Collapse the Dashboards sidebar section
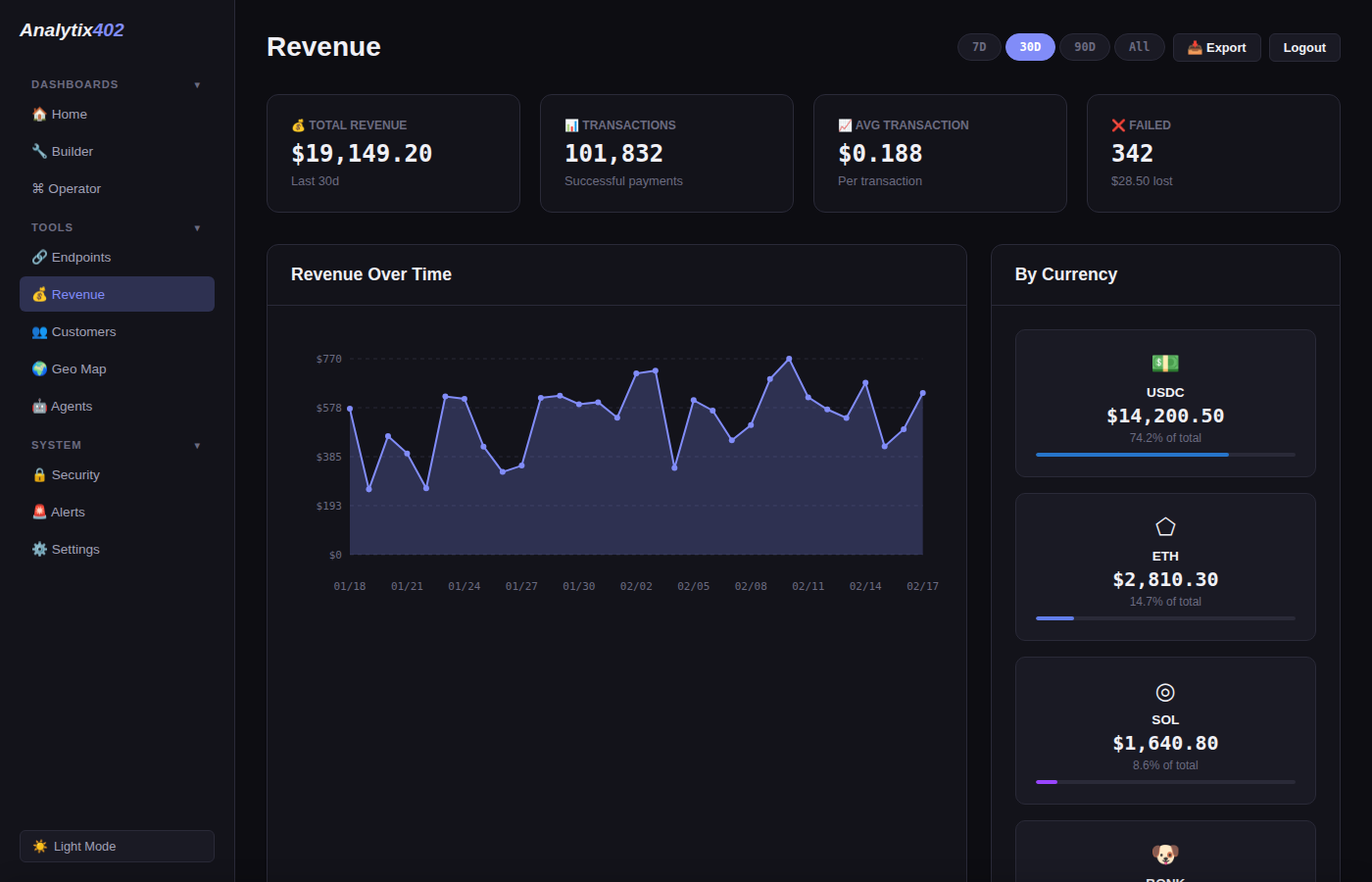The height and width of the screenshot is (882, 1372). point(197,85)
